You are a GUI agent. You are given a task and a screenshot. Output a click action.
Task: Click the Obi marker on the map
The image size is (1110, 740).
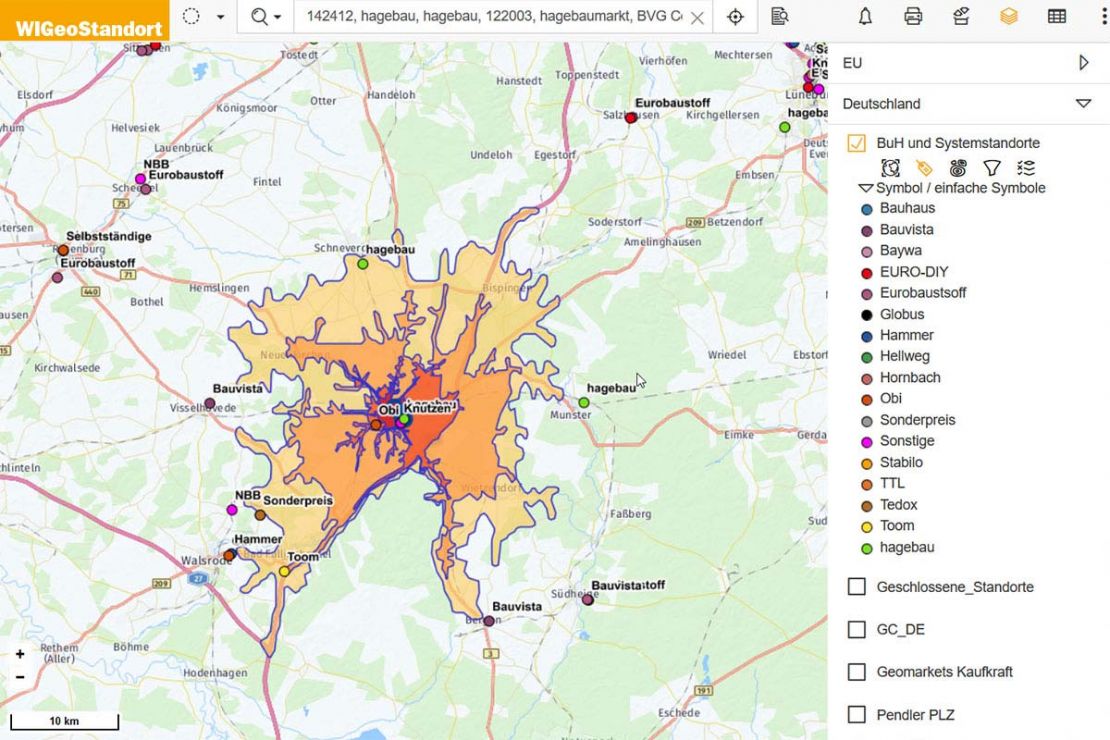tap(376, 425)
